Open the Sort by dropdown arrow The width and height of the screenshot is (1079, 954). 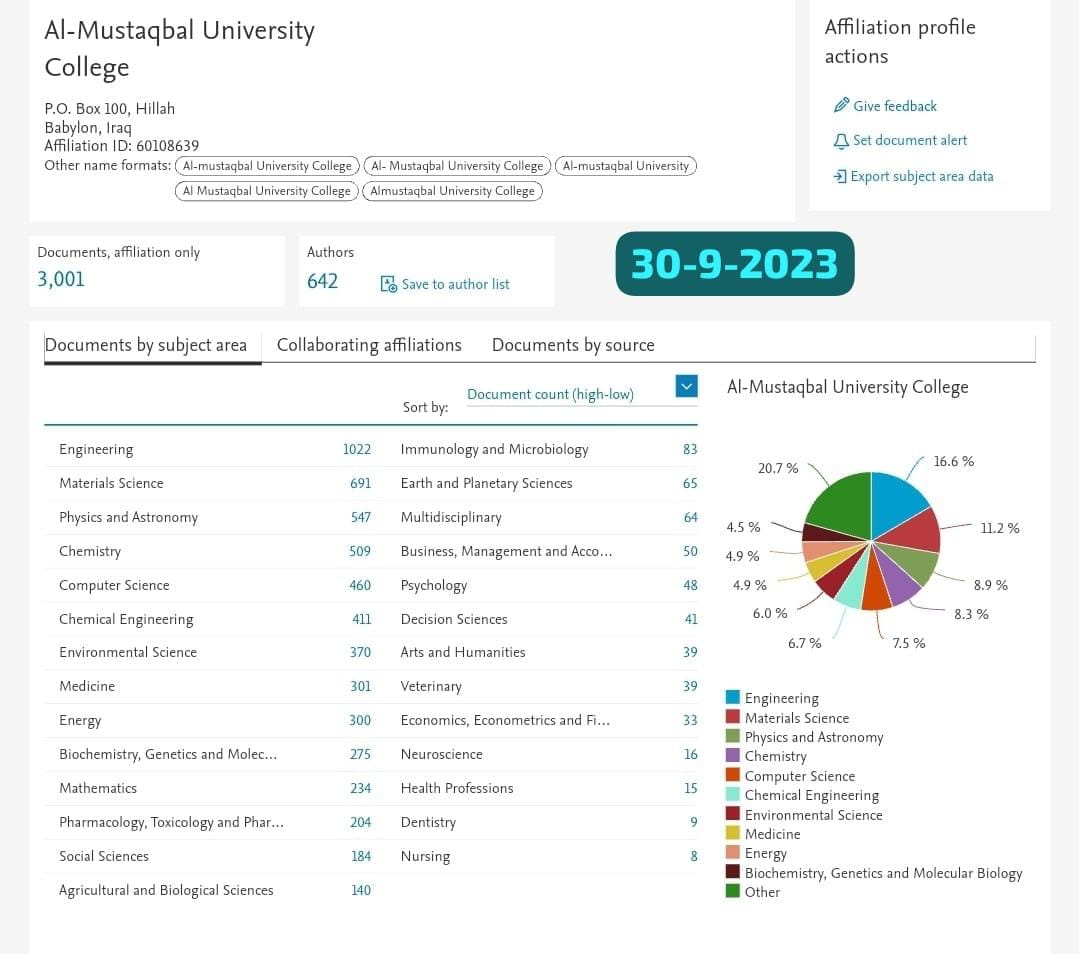(x=686, y=386)
